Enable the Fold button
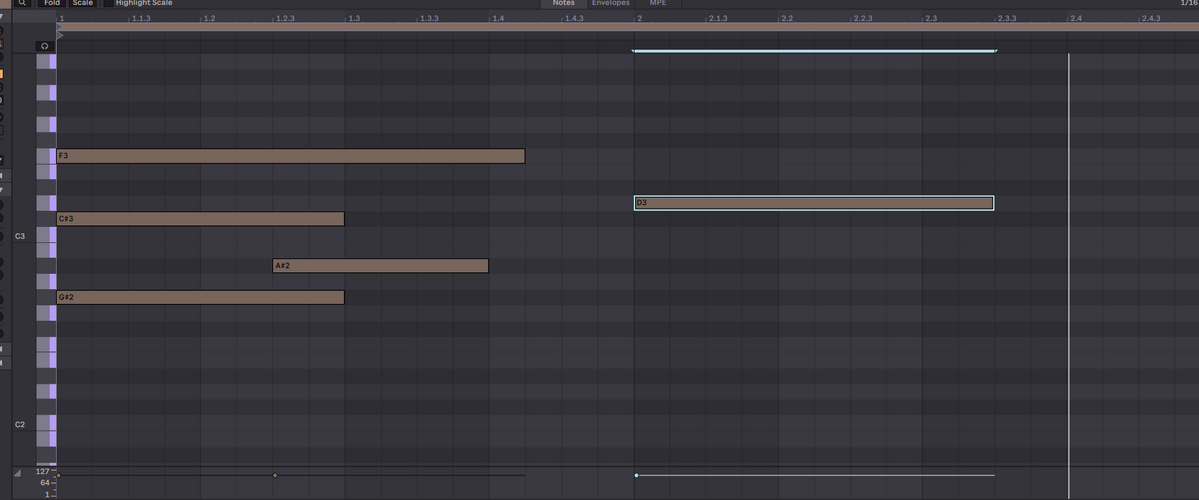The height and width of the screenshot is (500, 1199). pos(51,3)
